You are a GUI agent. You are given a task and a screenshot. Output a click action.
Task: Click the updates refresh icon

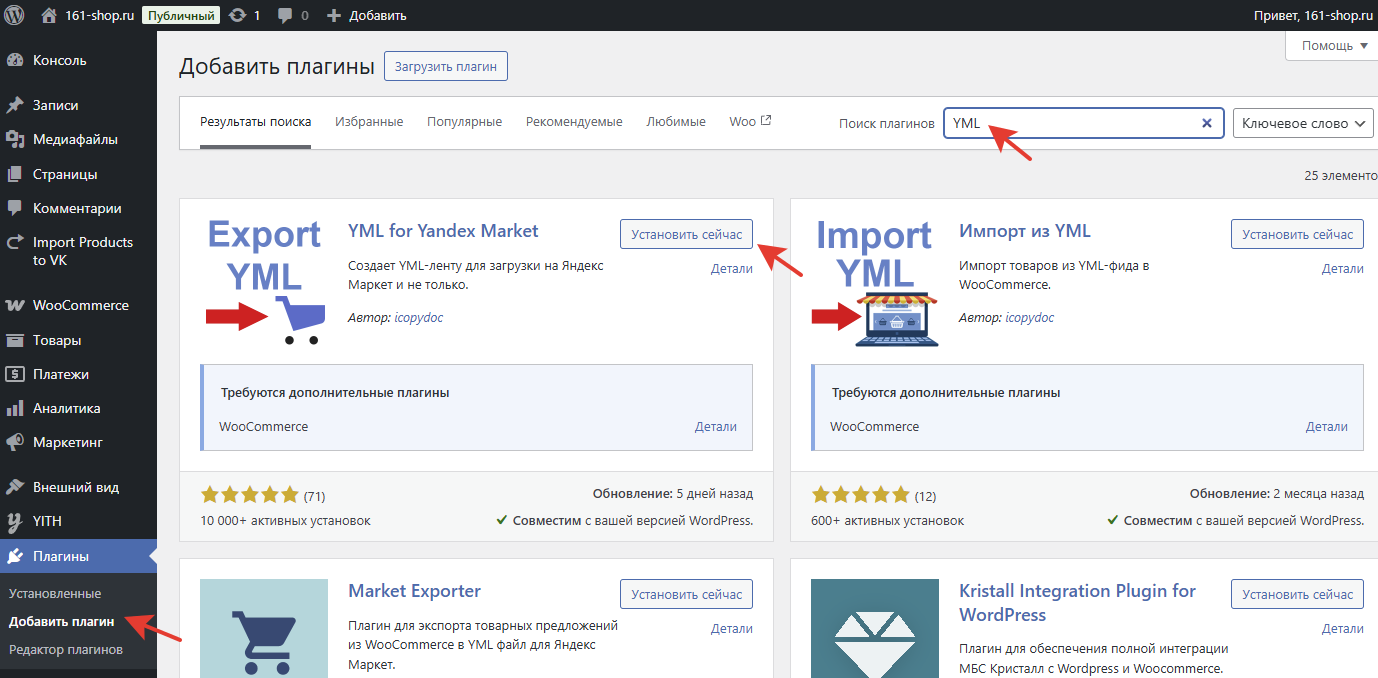tap(237, 15)
